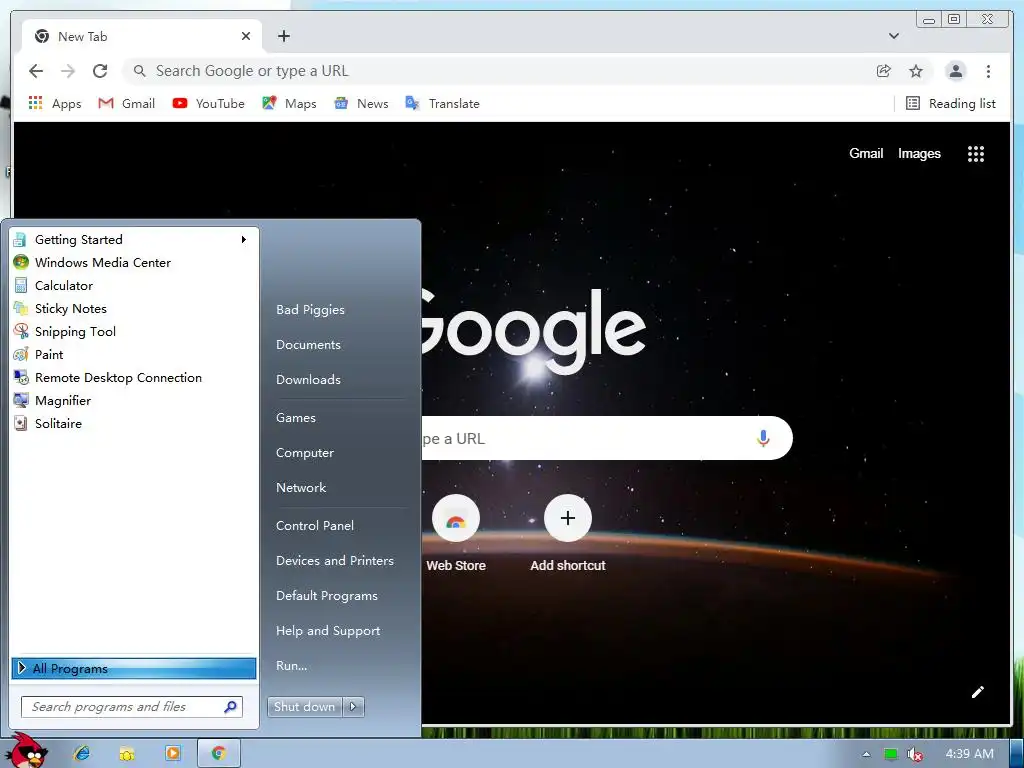Screen dimensions: 1024x768
Task: Launch Snipping Tool
Action: pos(133,332)
